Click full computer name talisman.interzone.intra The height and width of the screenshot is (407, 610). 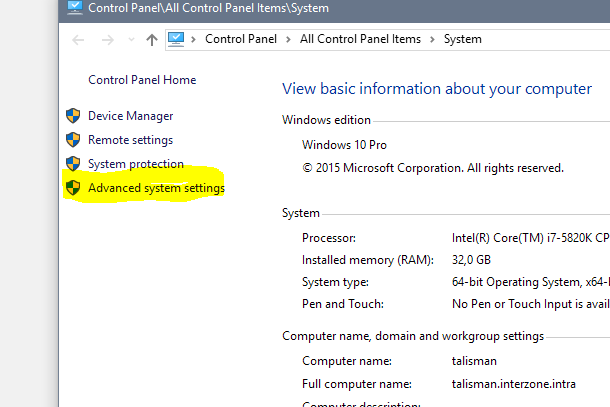coord(514,384)
